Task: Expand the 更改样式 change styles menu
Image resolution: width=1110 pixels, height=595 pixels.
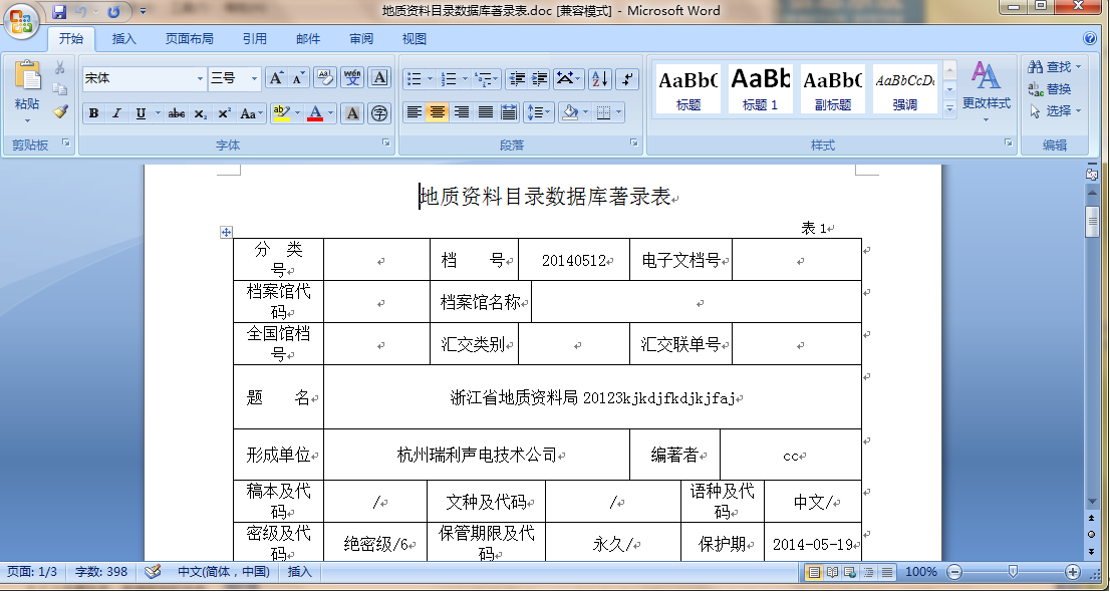Action: pos(985,91)
